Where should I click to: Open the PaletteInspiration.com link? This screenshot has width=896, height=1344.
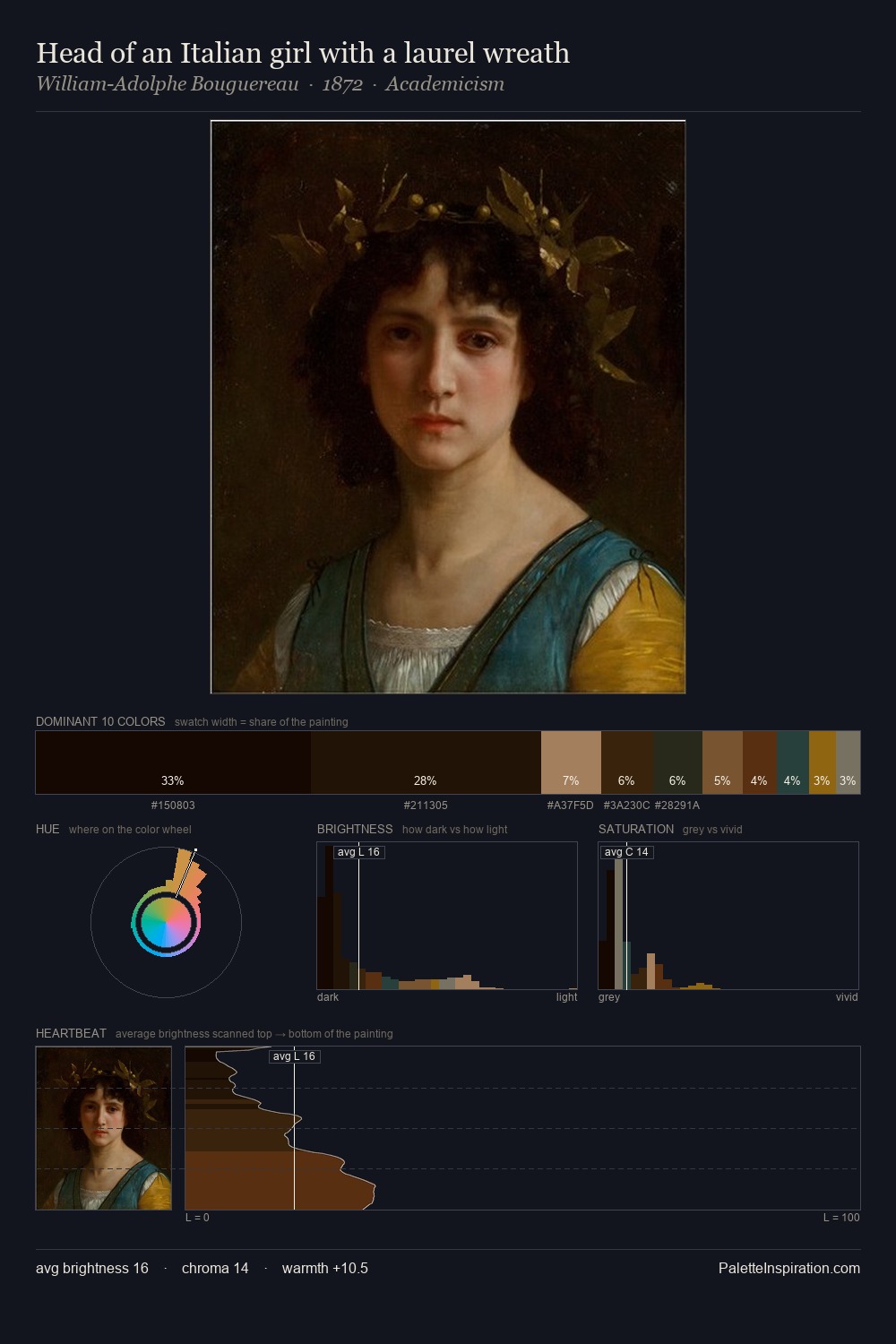(x=789, y=1268)
